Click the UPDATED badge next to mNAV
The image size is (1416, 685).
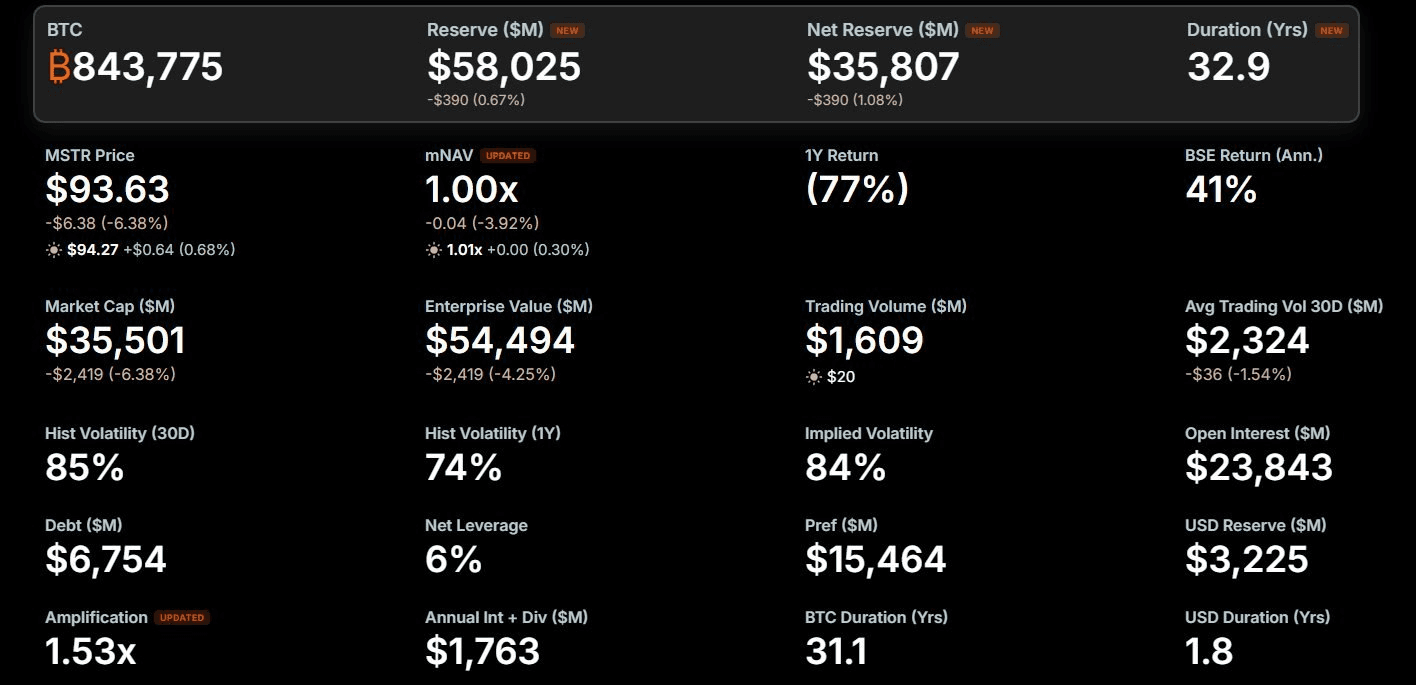(508, 156)
